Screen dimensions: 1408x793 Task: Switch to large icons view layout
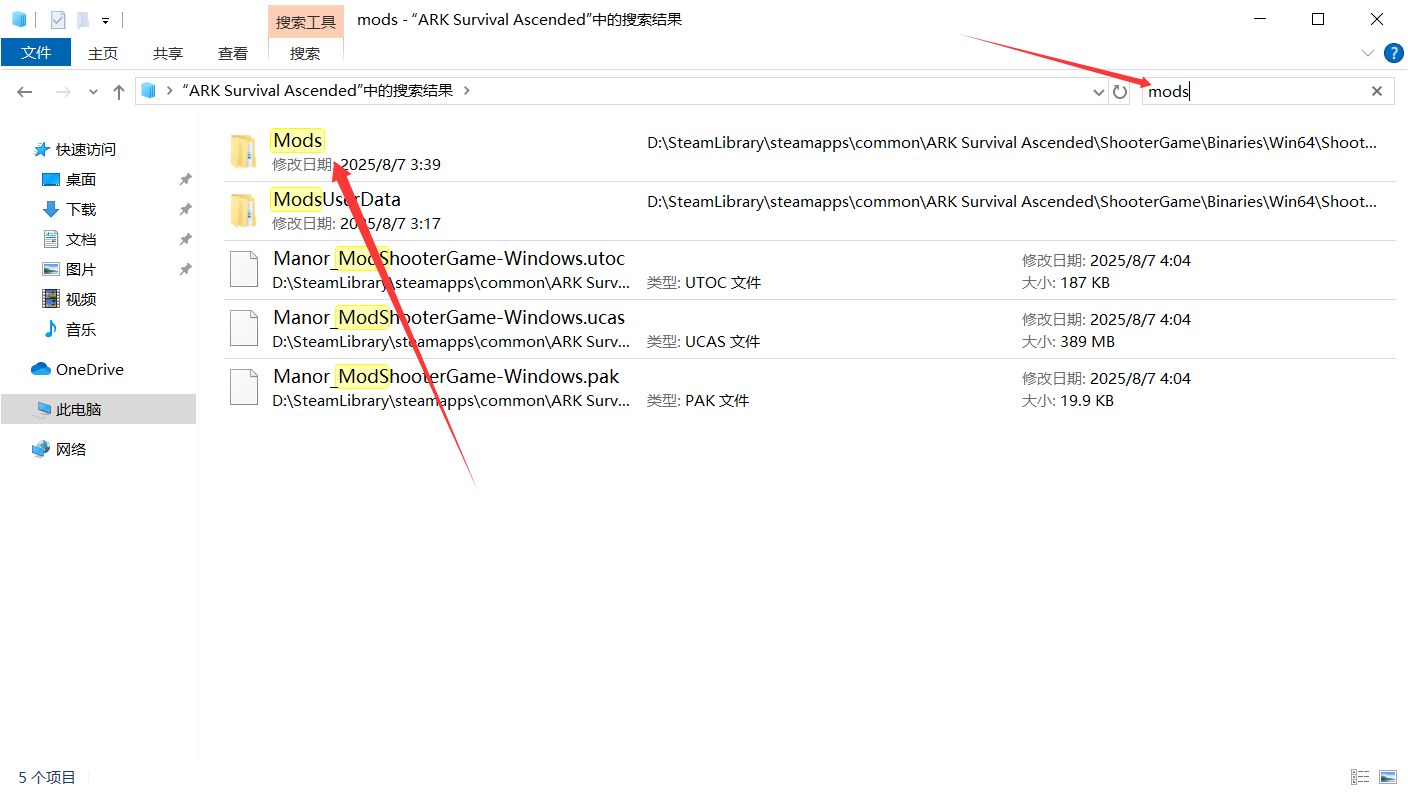pyautogui.click(x=1387, y=777)
